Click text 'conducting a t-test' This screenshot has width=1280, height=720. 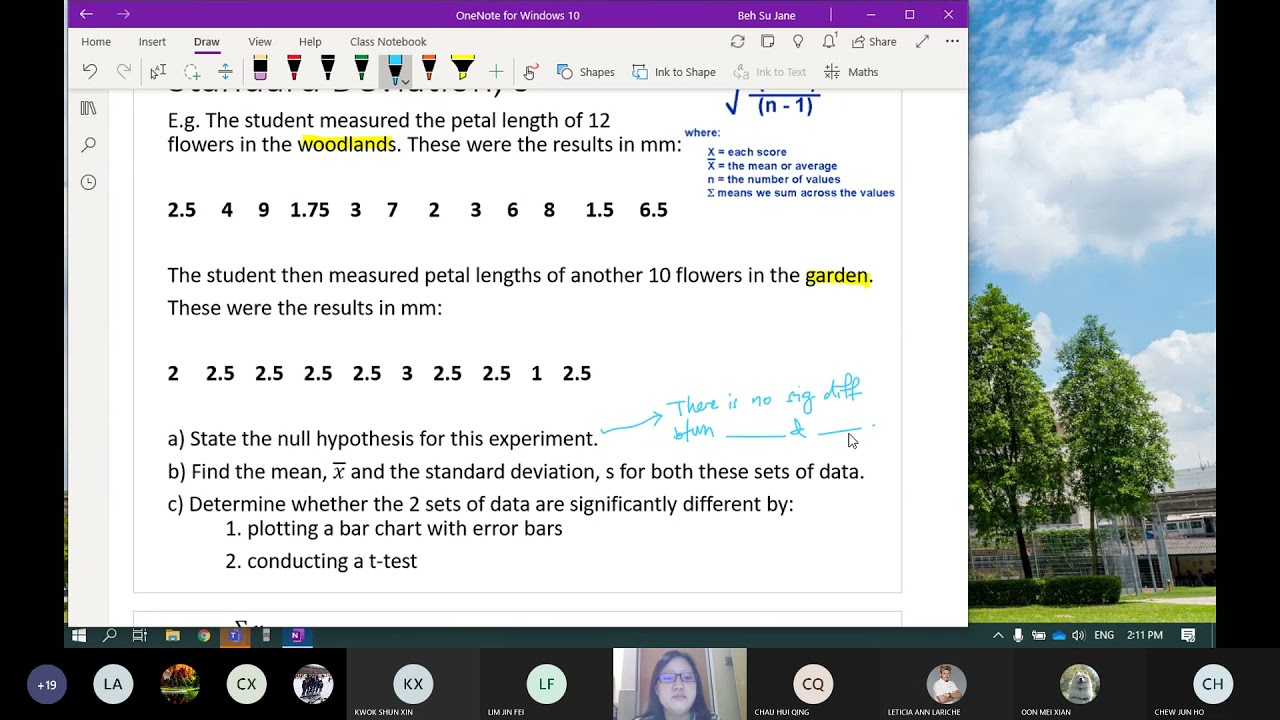coord(332,561)
